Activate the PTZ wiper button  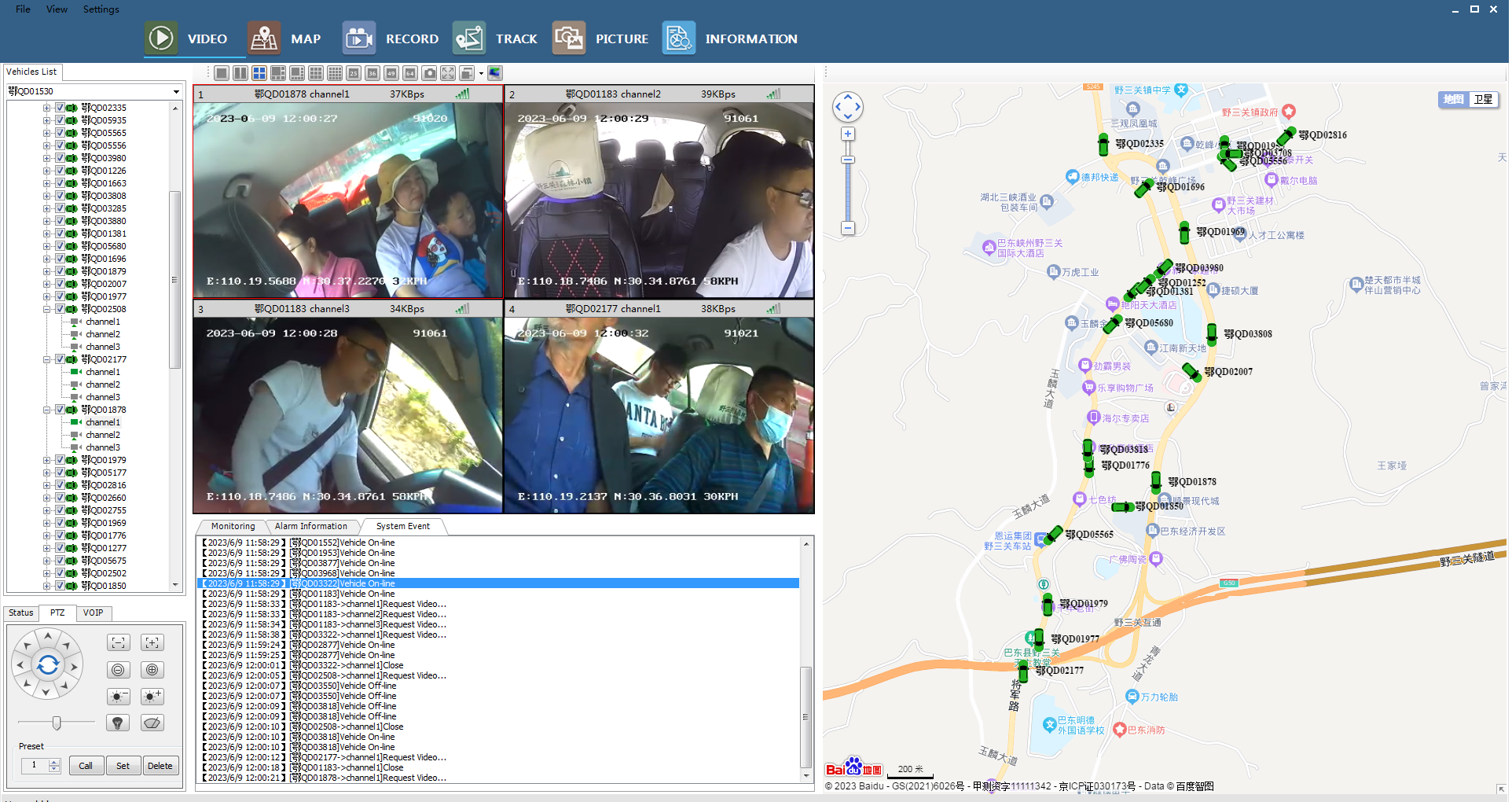(x=152, y=723)
